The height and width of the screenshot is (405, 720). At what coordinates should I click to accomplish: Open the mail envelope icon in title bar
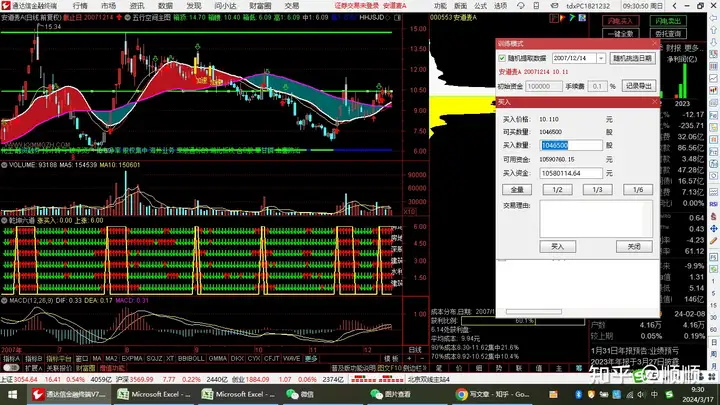pyautogui.click(x=554, y=6)
